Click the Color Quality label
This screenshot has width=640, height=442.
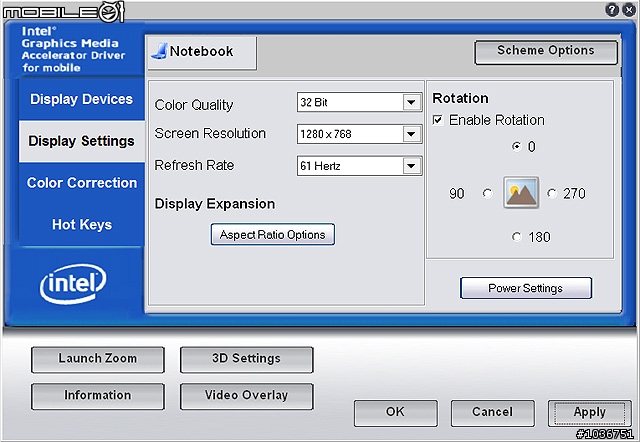[194, 105]
